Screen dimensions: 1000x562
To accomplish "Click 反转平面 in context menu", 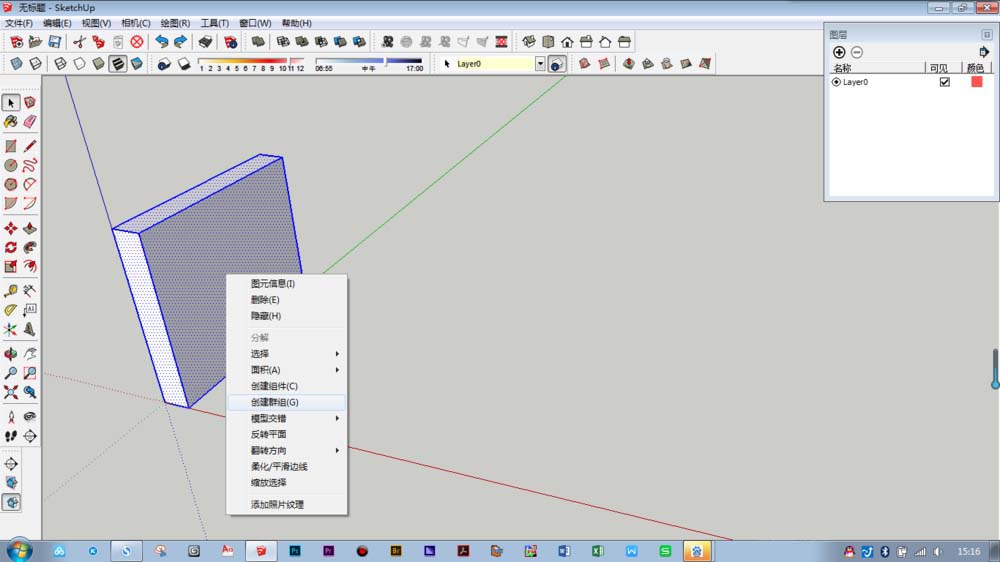I will point(288,434).
